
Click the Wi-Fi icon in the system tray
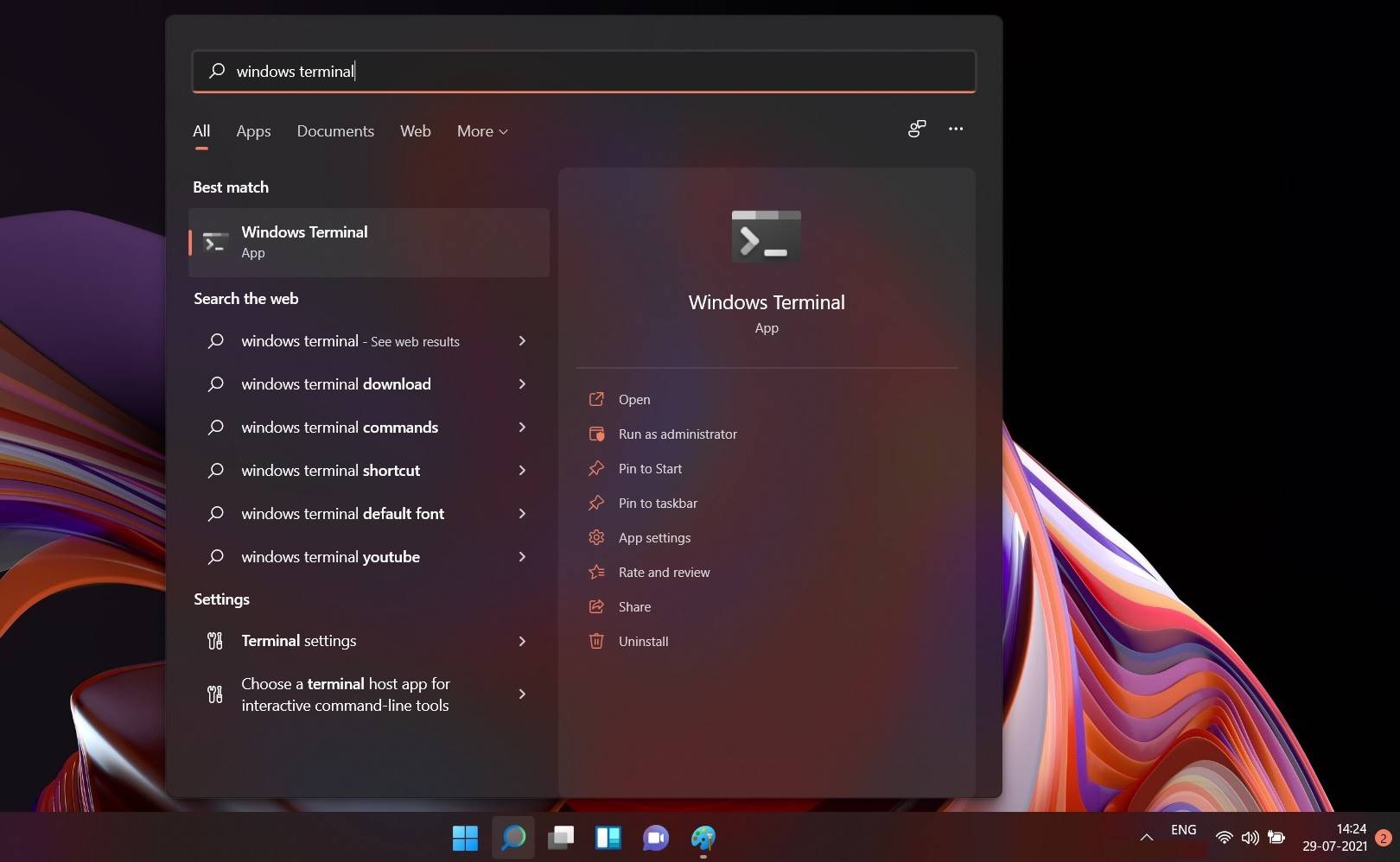[x=1224, y=838]
